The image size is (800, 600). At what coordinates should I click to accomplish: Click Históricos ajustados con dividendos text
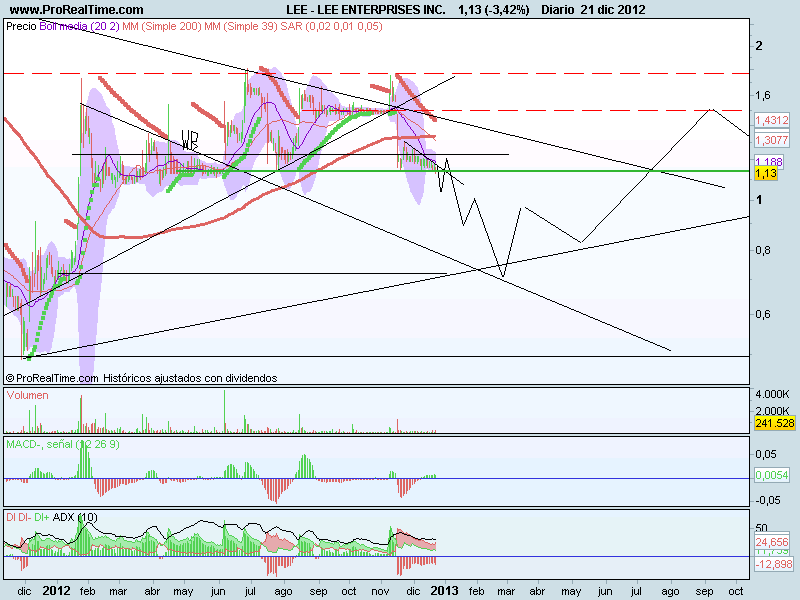(190, 378)
